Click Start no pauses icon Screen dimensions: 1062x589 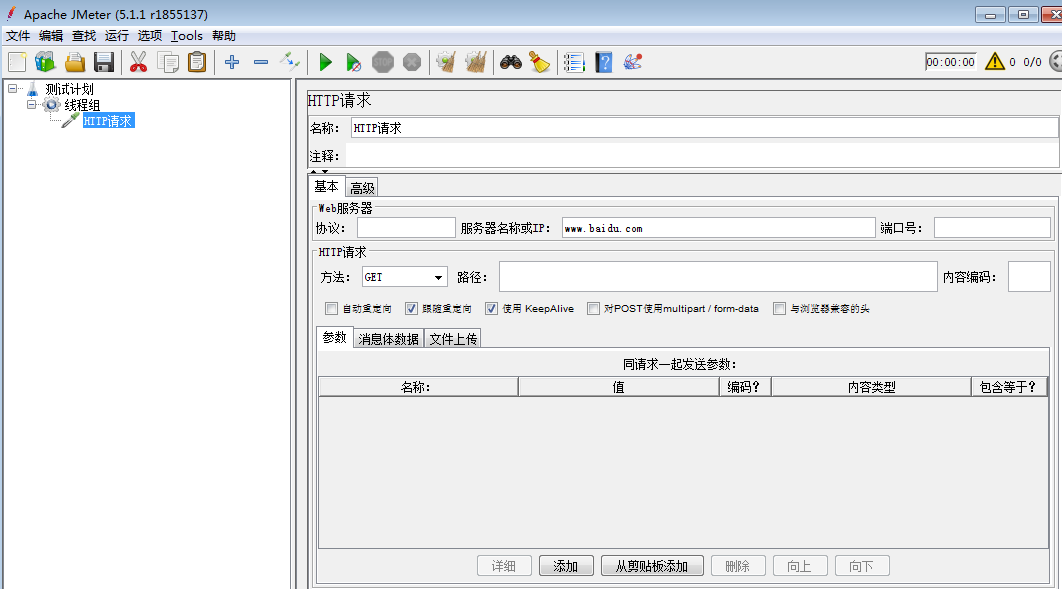tap(354, 62)
